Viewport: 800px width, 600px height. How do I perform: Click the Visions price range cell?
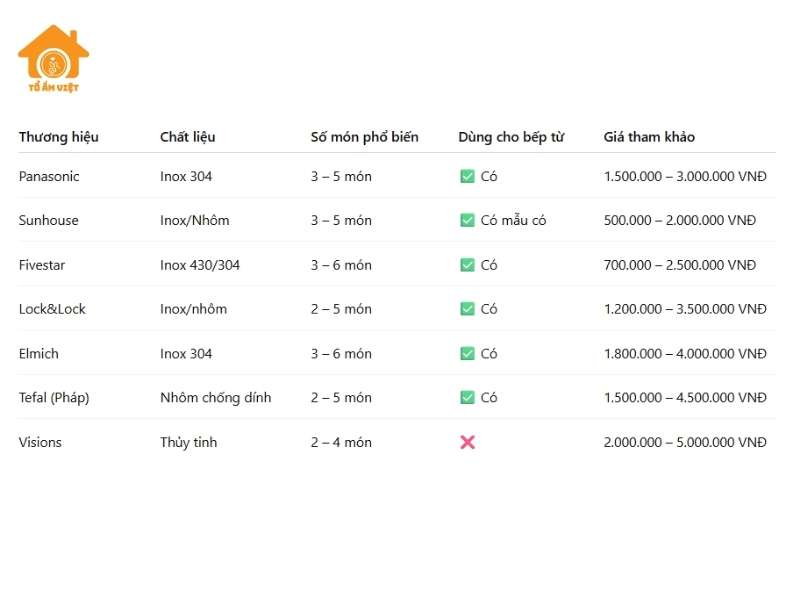coord(685,442)
